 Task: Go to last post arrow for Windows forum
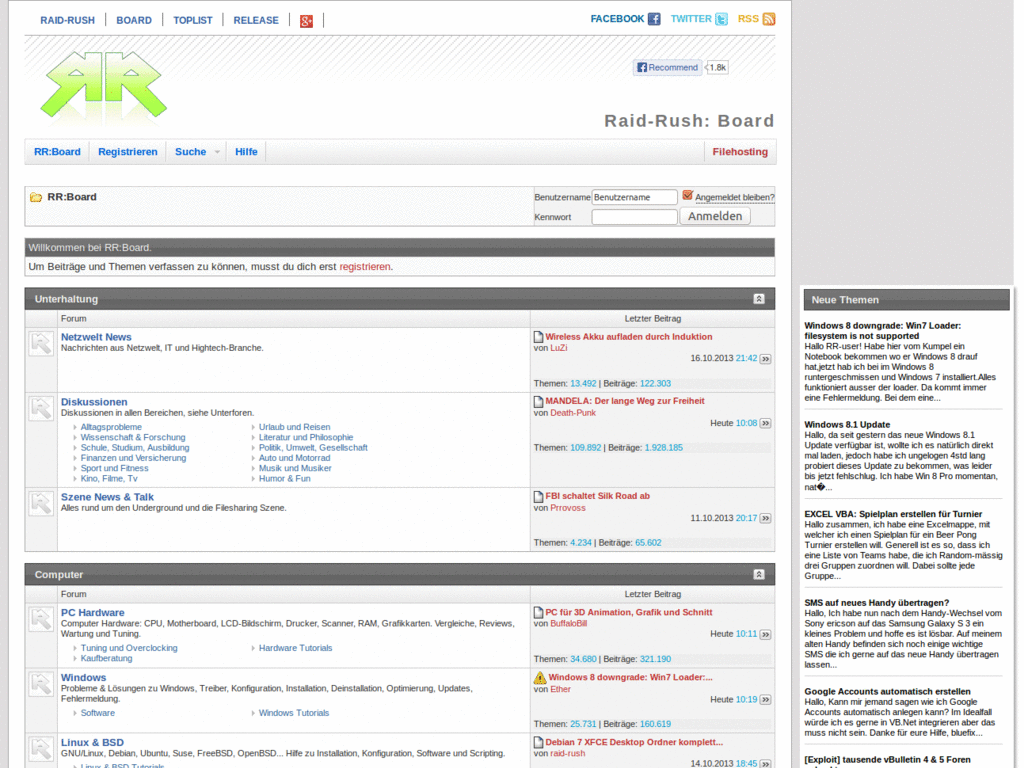click(765, 700)
